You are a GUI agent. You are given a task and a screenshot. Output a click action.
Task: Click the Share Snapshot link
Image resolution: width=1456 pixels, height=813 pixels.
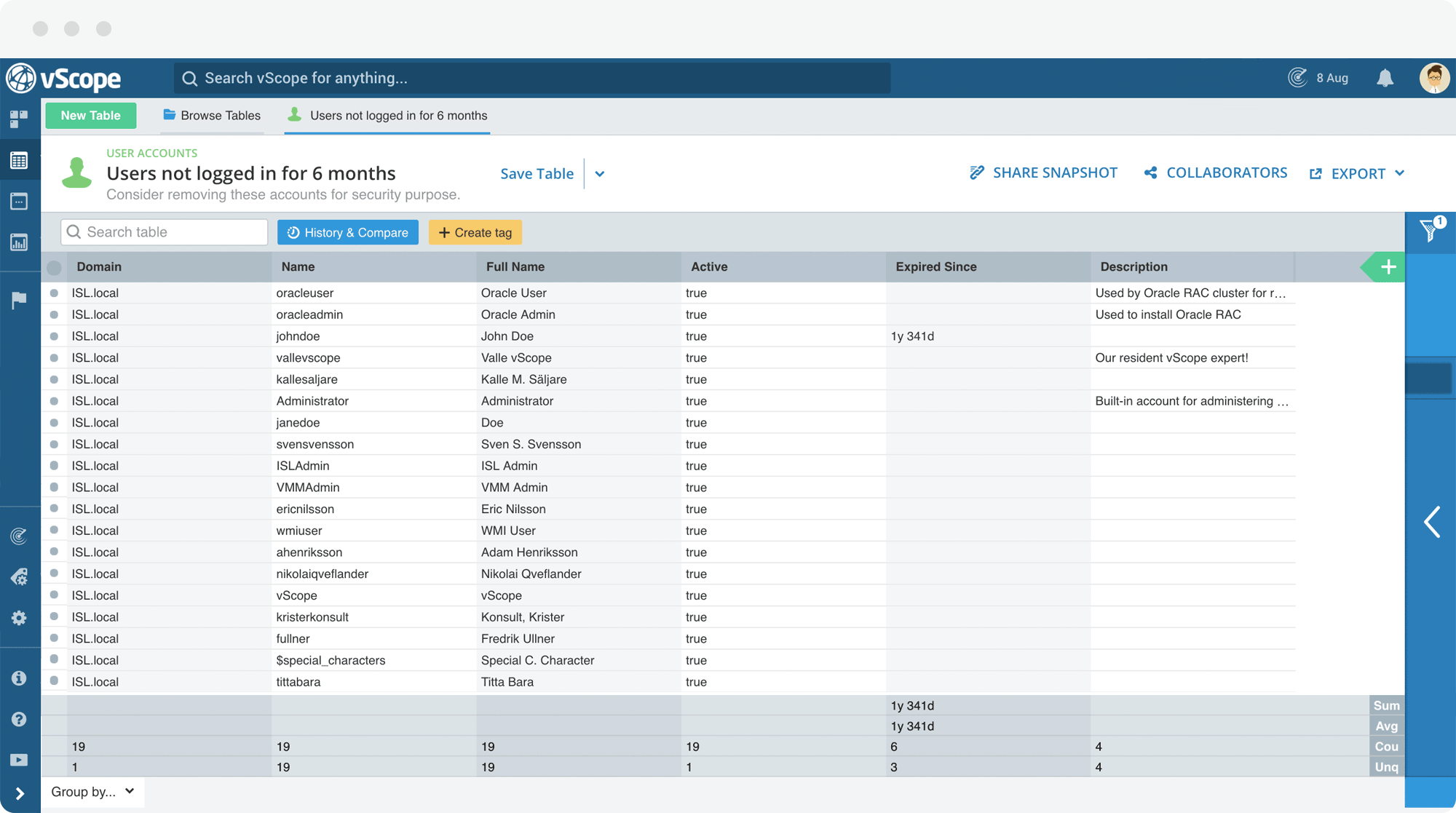click(1043, 172)
